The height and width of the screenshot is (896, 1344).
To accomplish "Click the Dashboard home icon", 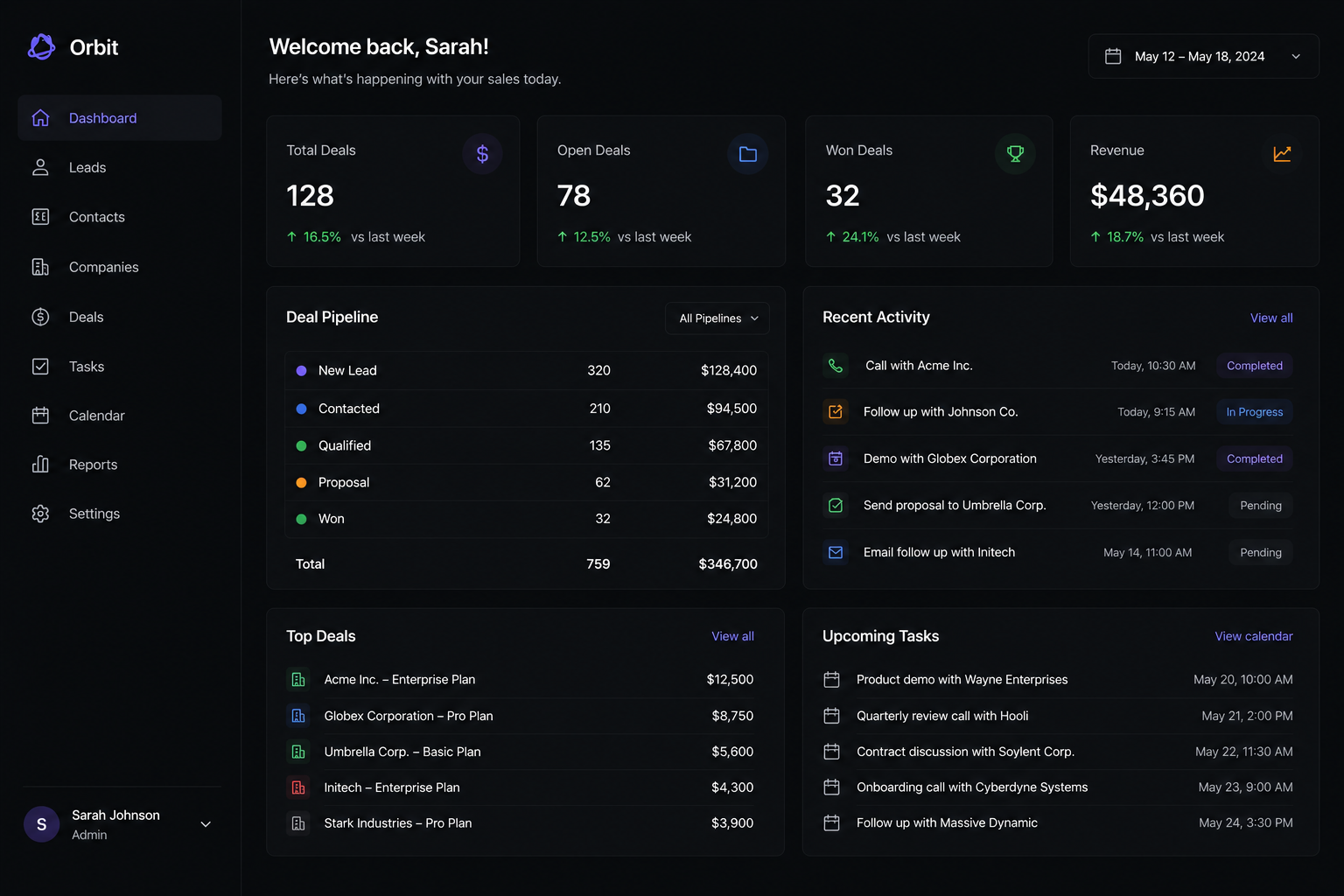I will pyautogui.click(x=40, y=118).
